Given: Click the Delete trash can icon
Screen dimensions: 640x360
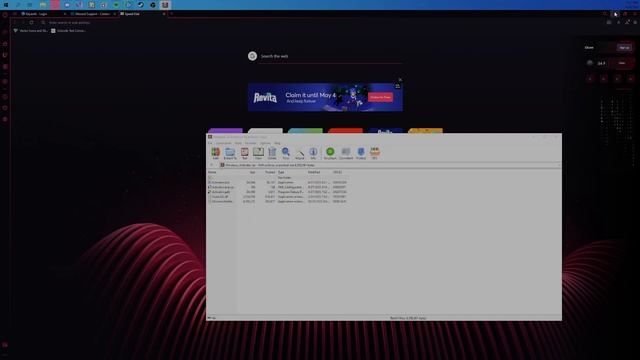Looking at the screenshot, I should (272, 153).
